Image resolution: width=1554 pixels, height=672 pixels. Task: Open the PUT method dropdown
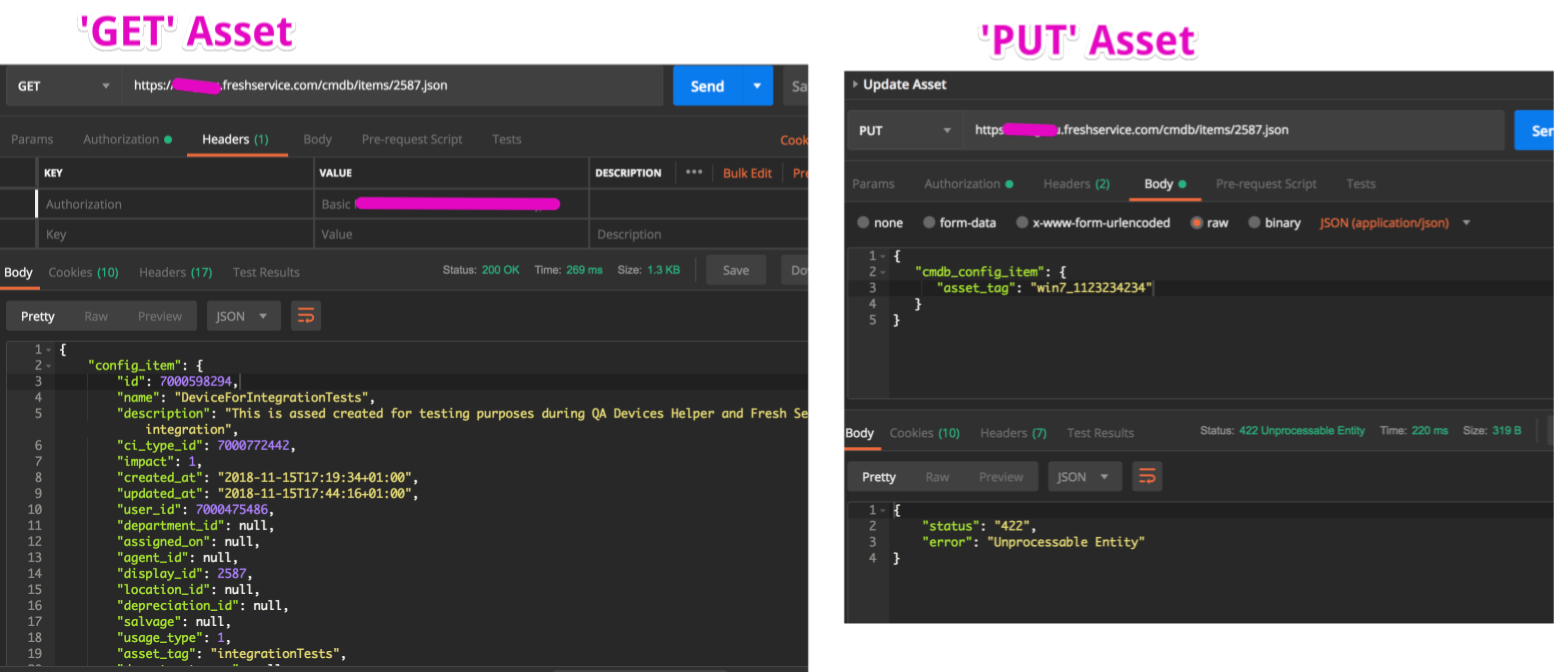coord(904,130)
